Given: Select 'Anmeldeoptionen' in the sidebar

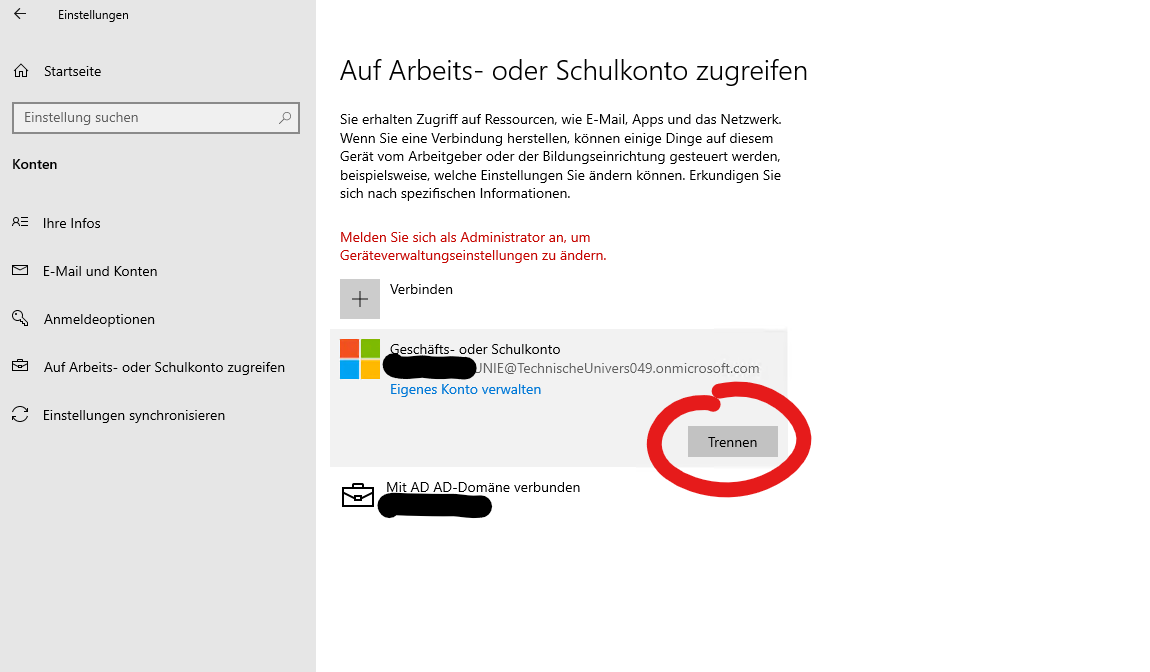Looking at the screenshot, I should [x=99, y=319].
